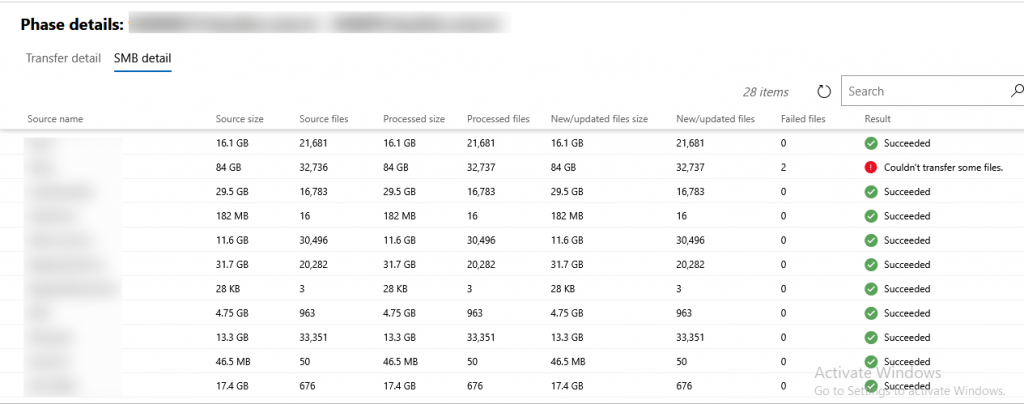Sort by Failed files column header
Screen dimensions: 1024x404
[803, 119]
